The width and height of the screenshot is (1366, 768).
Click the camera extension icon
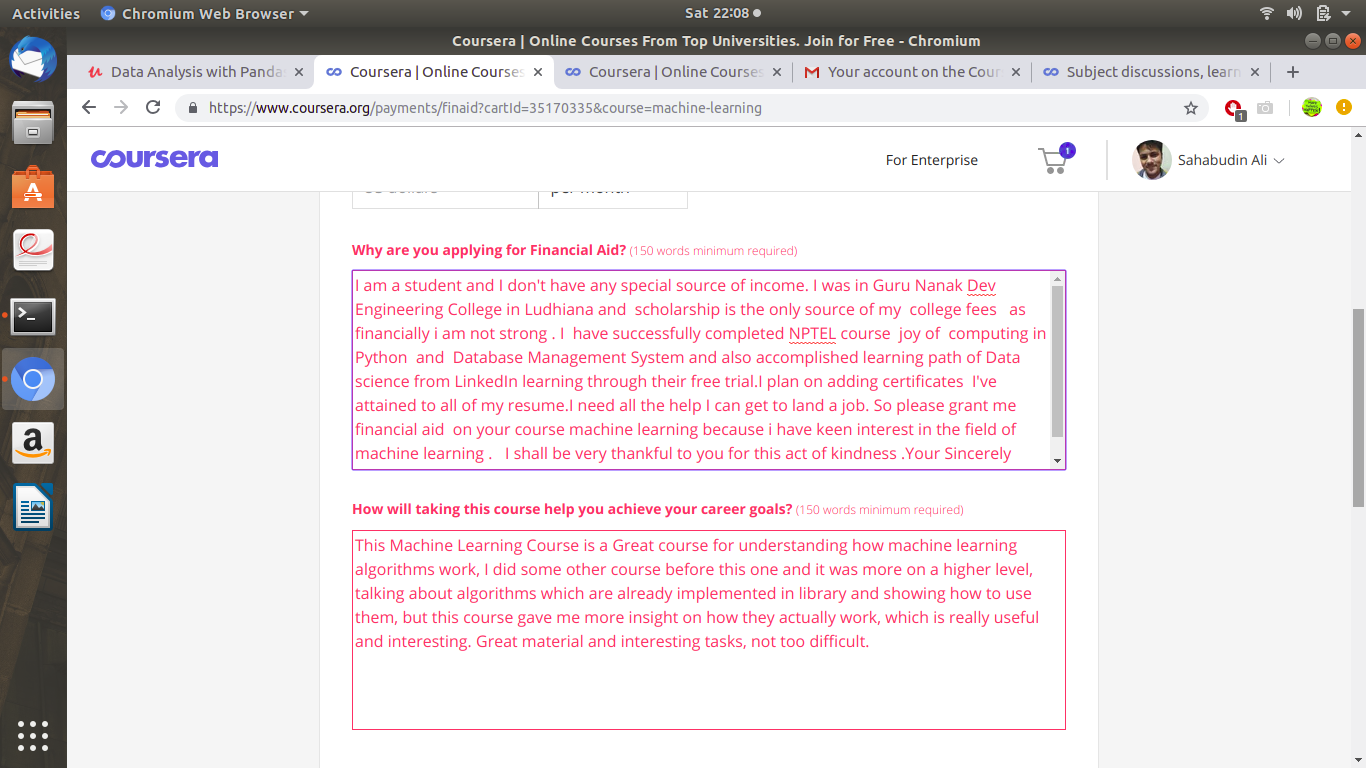(1265, 107)
